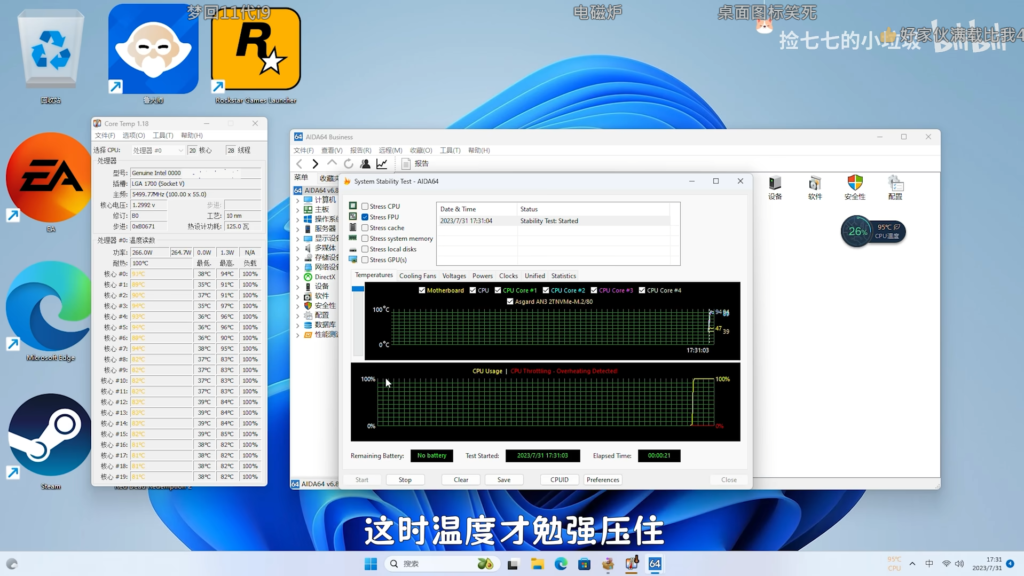The width and height of the screenshot is (1024, 576).
Task: Switch to the Voltages tab
Action: [454, 276]
